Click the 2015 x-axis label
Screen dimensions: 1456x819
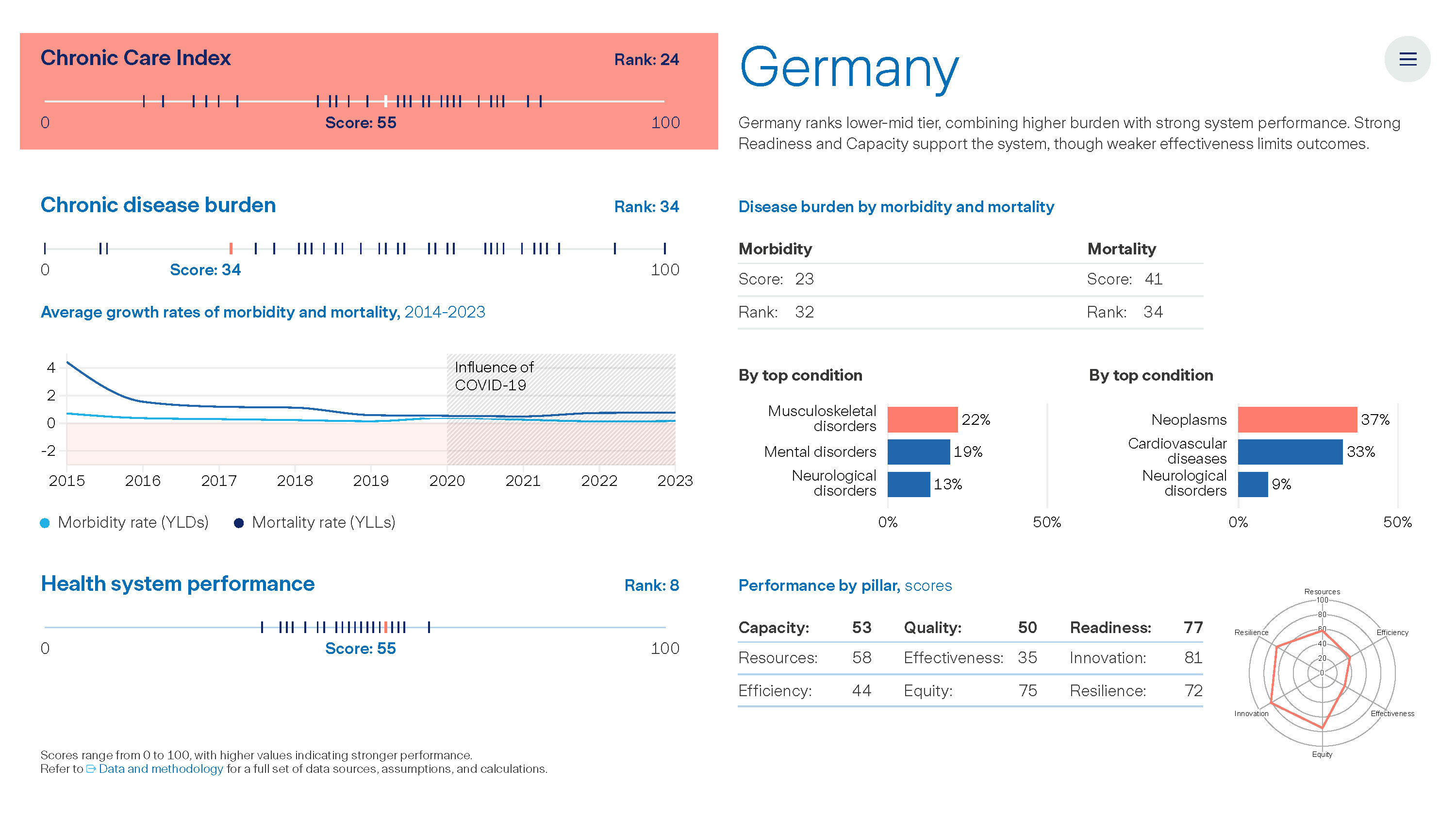point(66,481)
